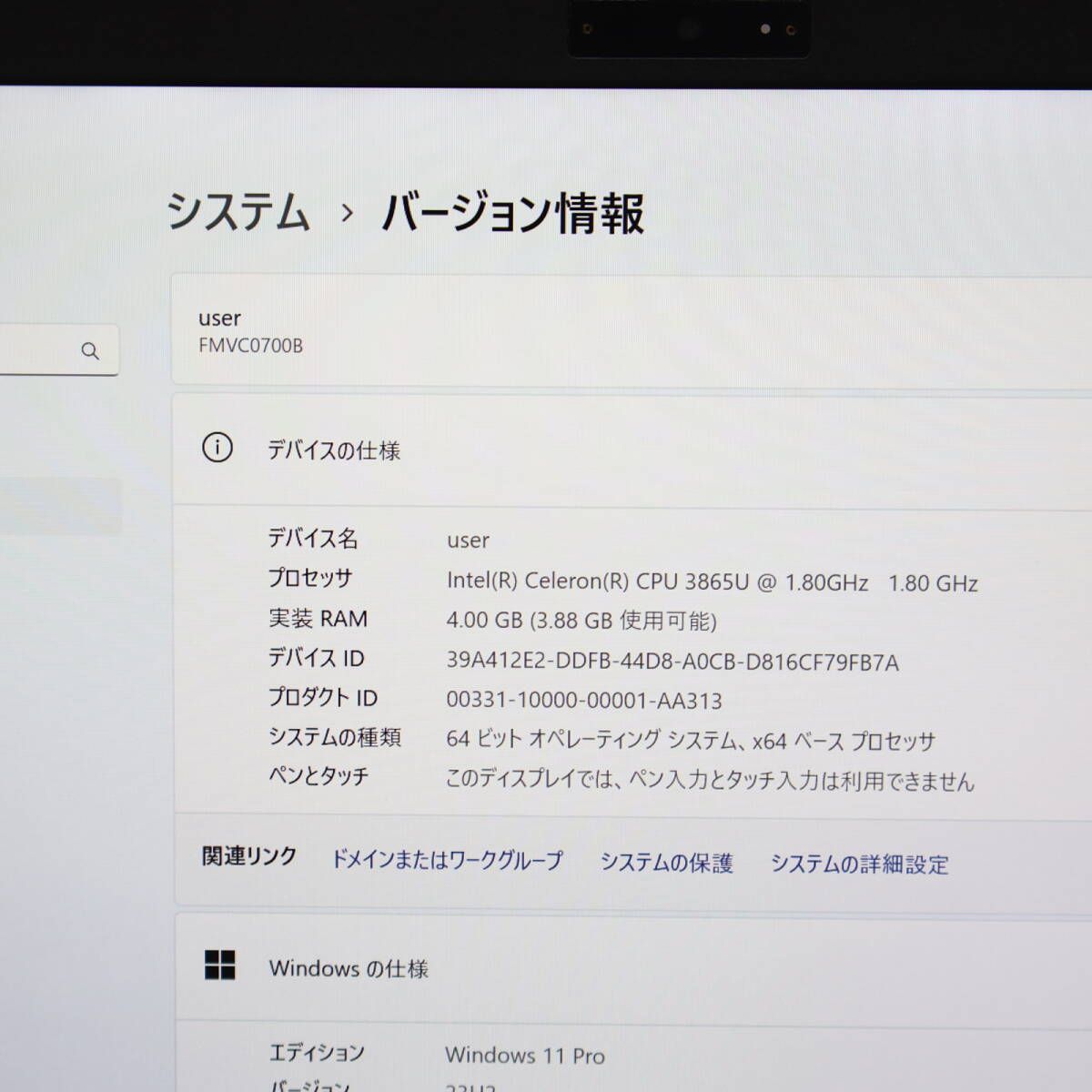This screenshot has width=1092, height=1092.
Task: Click the search magnifier icon
Action: [90, 350]
